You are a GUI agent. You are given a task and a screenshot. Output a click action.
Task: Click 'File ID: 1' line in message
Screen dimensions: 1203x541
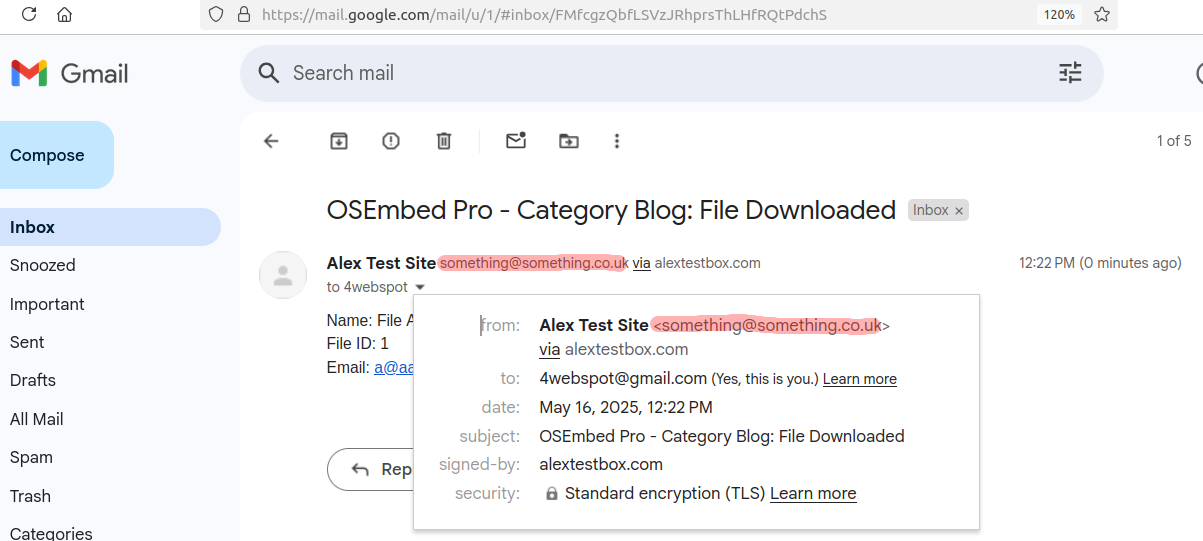click(x=357, y=343)
